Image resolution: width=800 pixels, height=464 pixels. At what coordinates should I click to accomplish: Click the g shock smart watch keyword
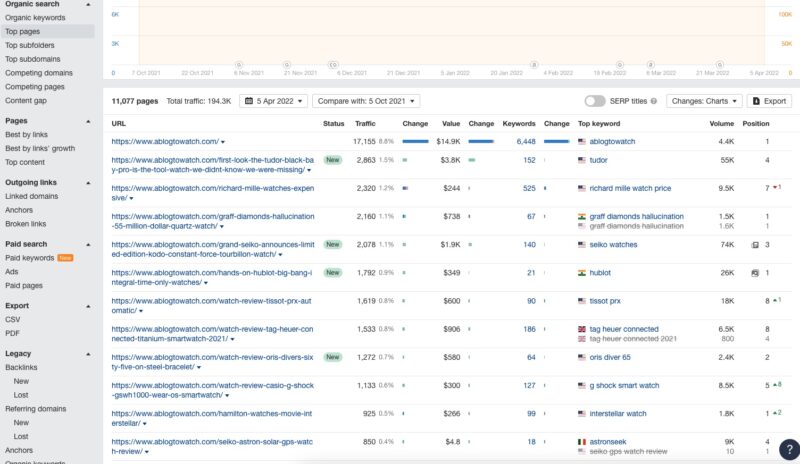[x=624, y=386]
